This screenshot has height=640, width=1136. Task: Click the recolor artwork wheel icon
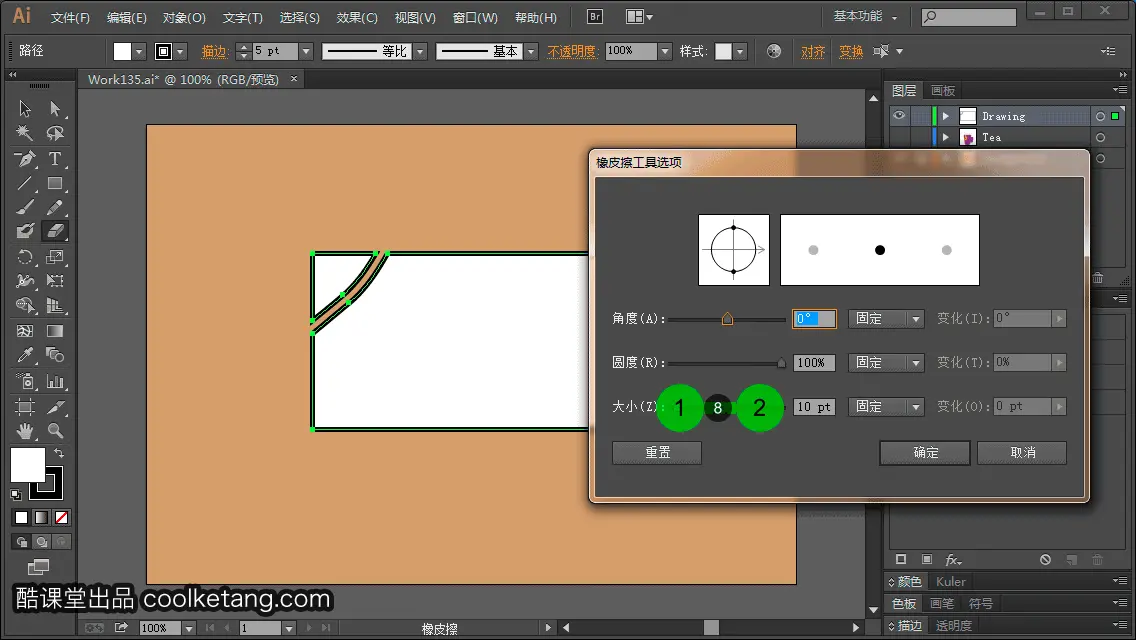click(774, 51)
